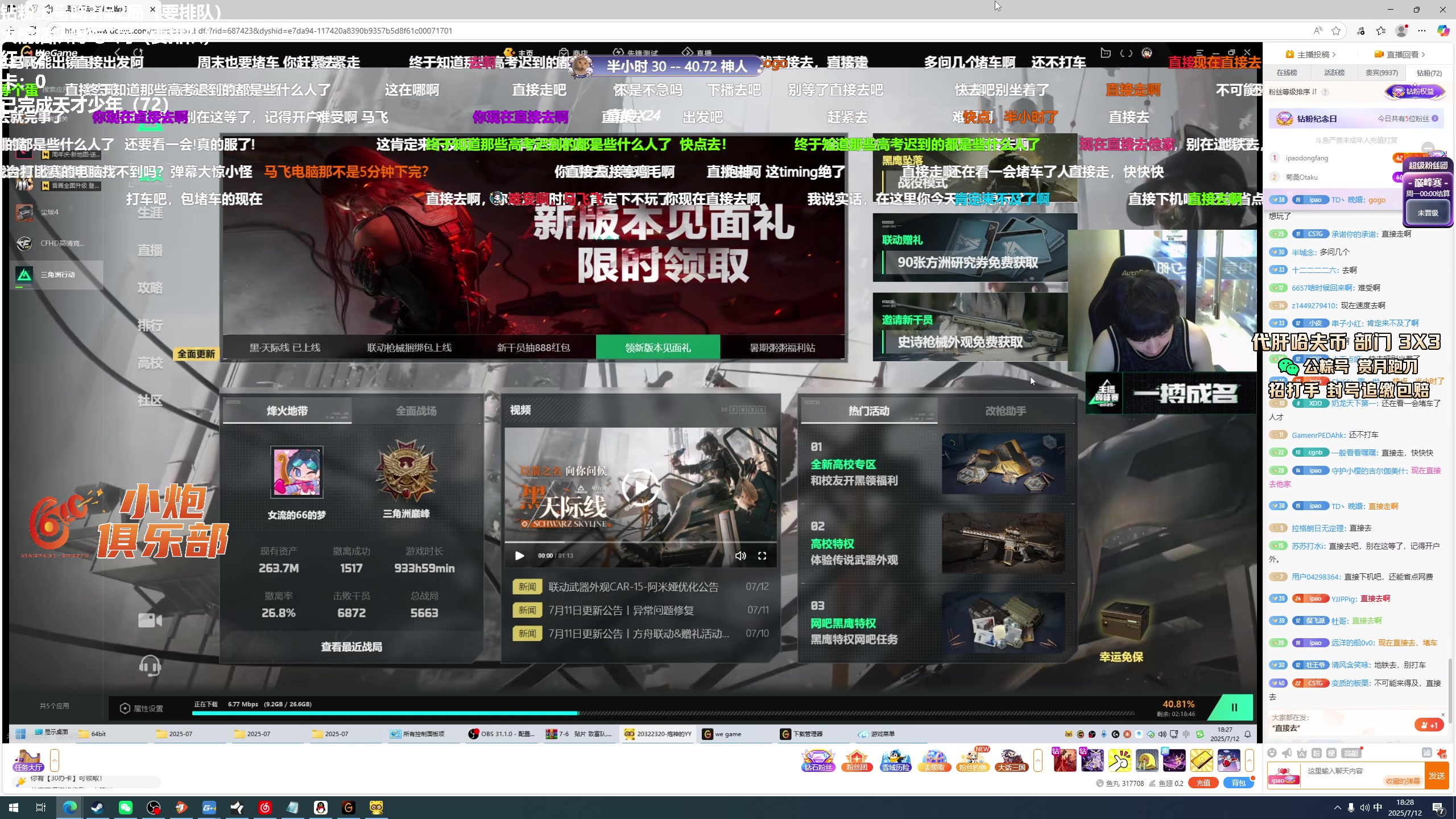Open WeChat from the Windows taskbar
The image size is (1456, 819).
pos(125,808)
